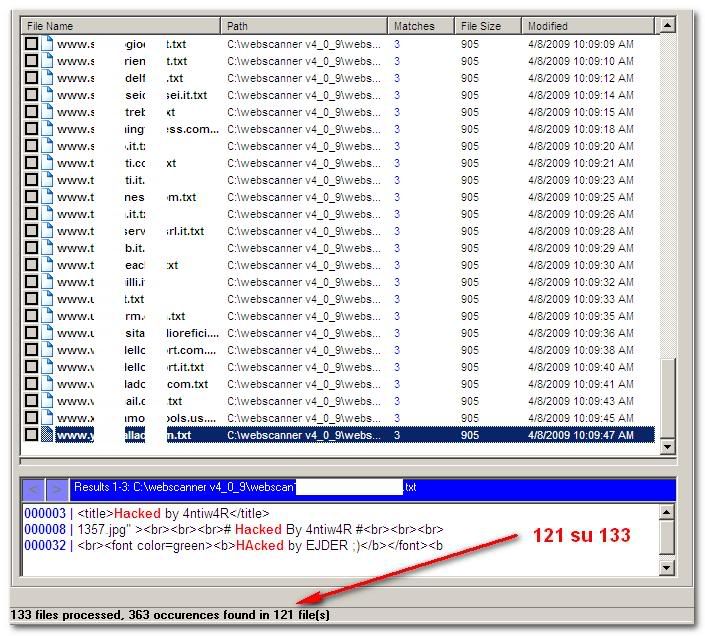Click file icon of row modified 10:09:09 AM
705x636 pixels.
pyautogui.click(x=47, y=44)
